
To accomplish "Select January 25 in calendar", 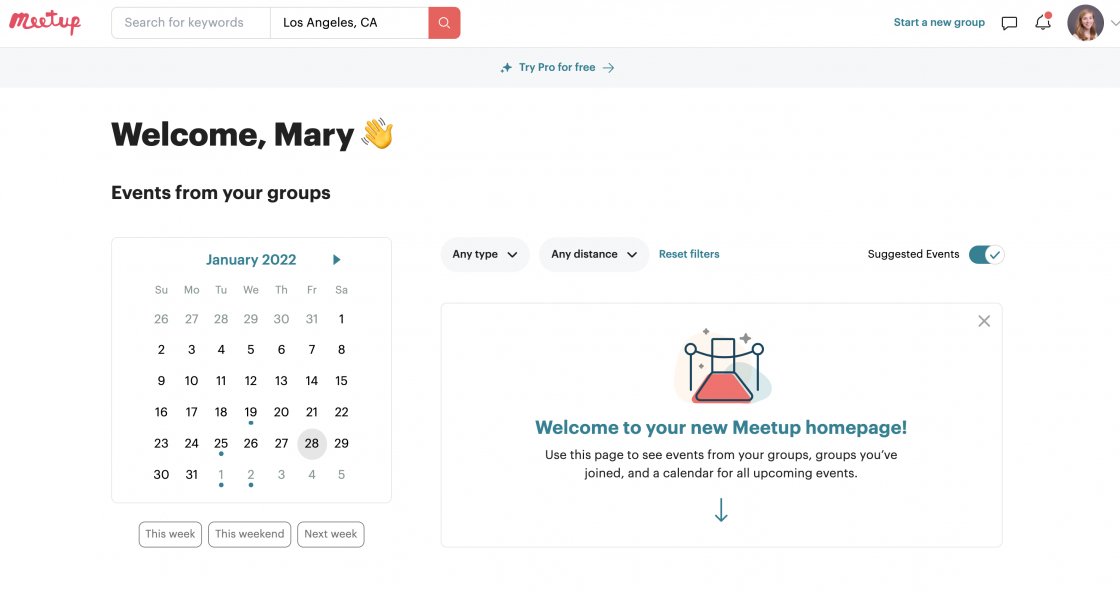I will [221, 443].
